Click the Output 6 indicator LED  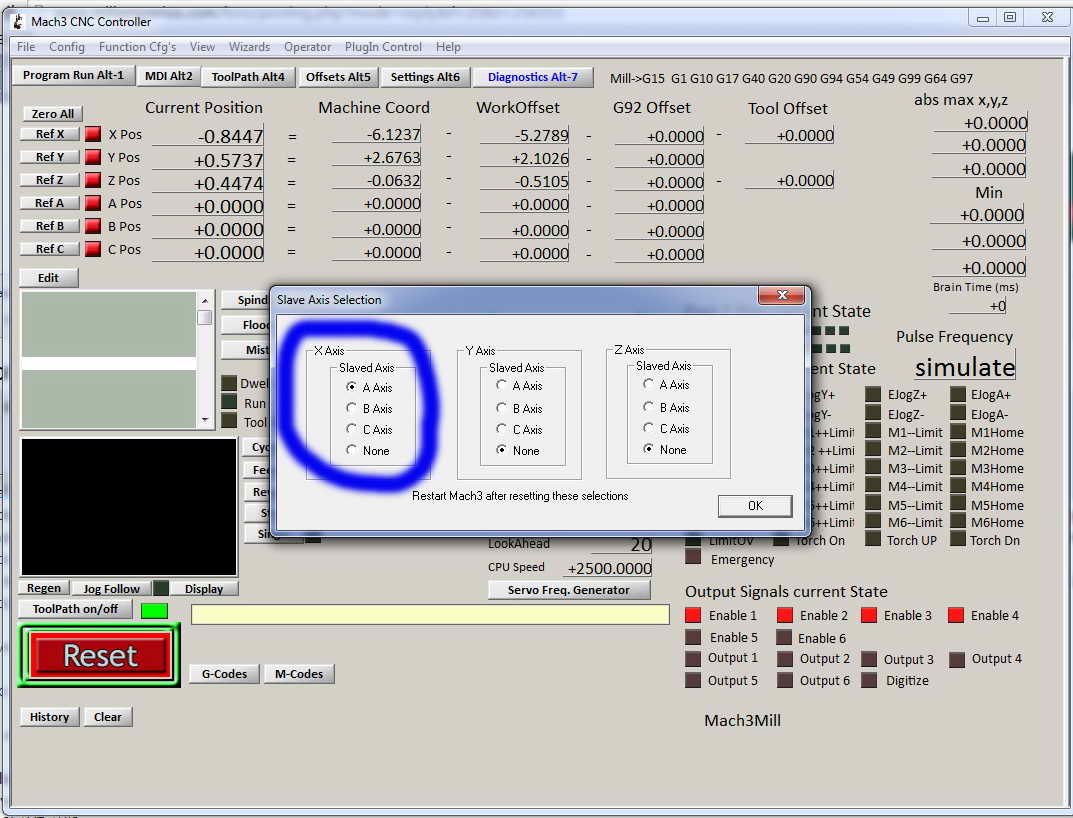pos(785,680)
